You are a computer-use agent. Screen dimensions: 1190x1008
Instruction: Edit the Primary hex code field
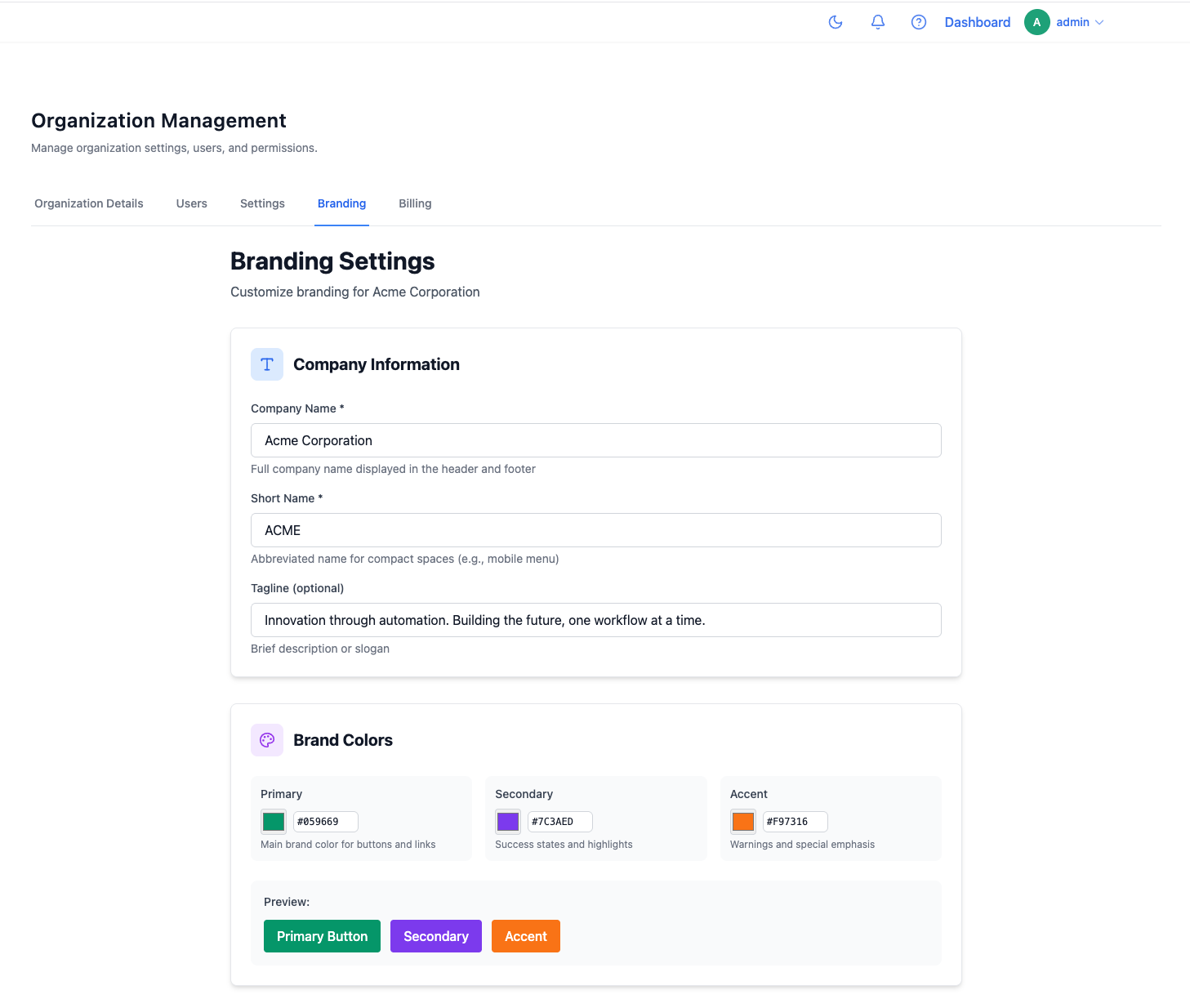pyautogui.click(x=325, y=822)
